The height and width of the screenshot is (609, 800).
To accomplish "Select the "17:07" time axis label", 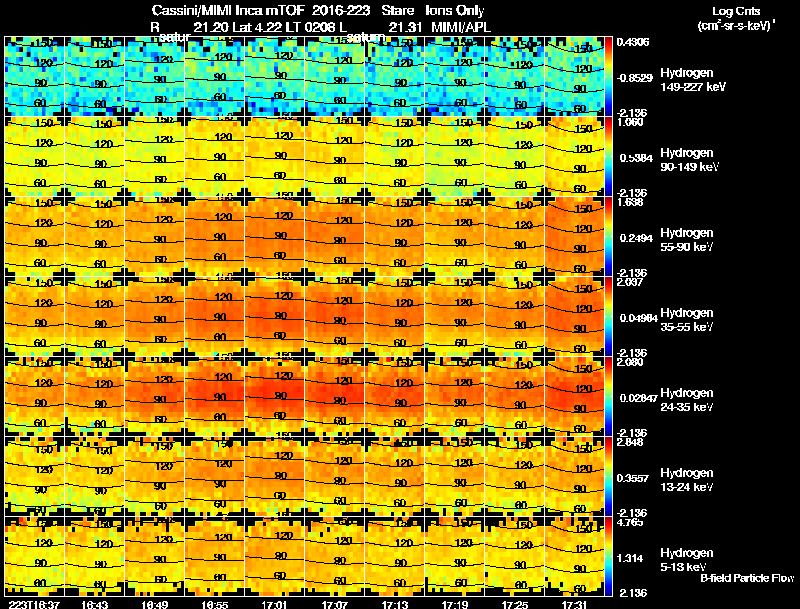I will coord(335,604).
